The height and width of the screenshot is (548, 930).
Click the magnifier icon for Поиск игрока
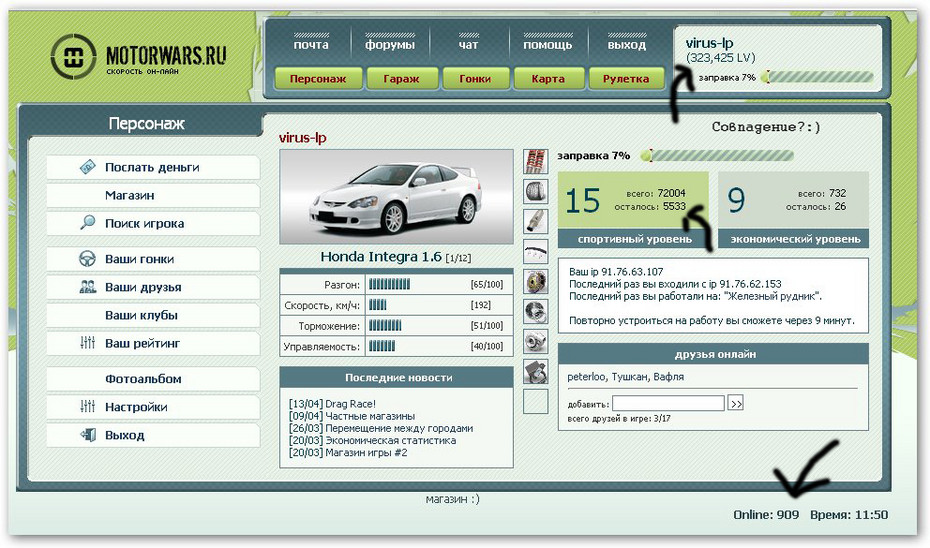[88, 223]
